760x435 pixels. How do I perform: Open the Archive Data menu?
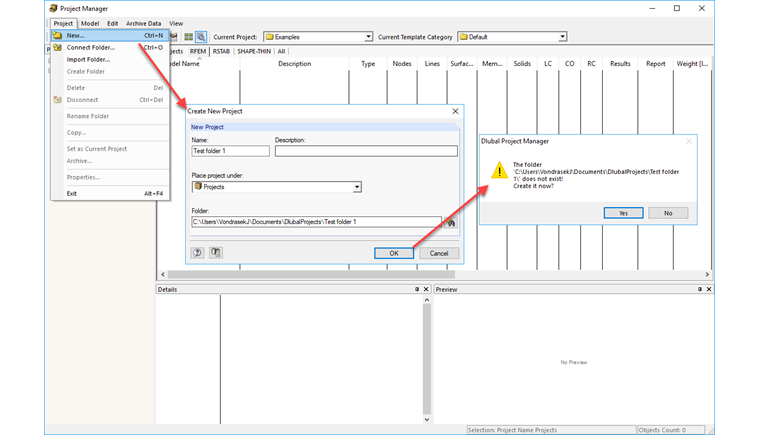click(x=143, y=23)
